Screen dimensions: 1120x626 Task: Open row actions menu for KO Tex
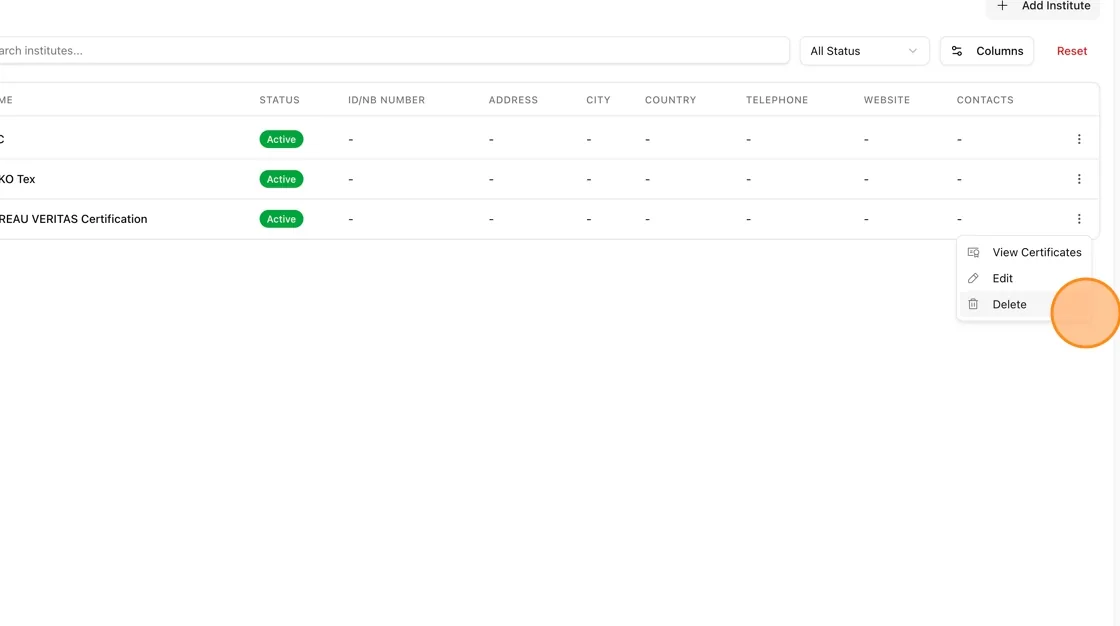coord(1079,179)
